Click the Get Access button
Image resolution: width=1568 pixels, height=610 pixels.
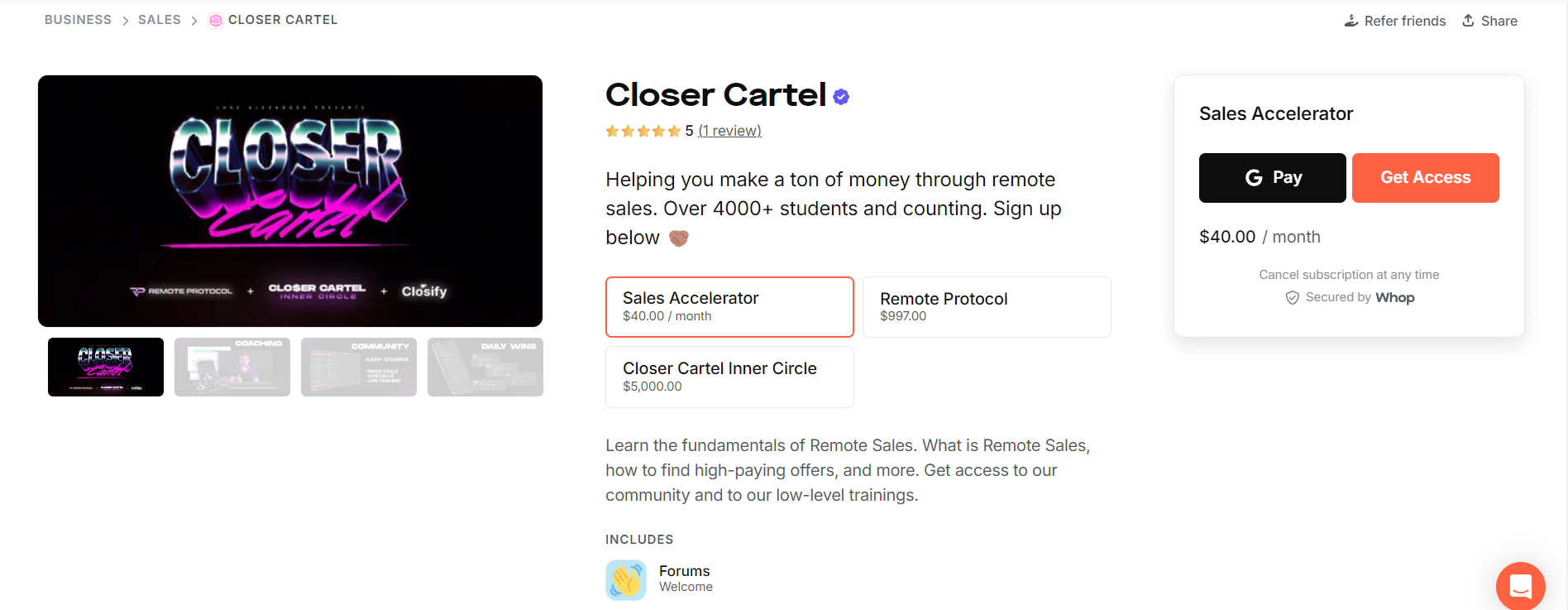(1425, 177)
